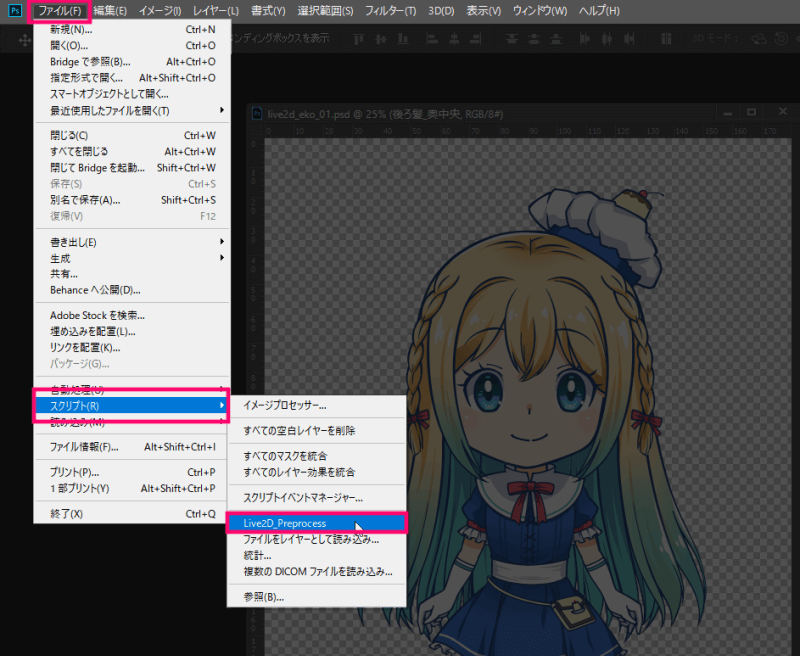Choose 開く(O)... from File menu
Viewport: 800px width, 656px height.
click(132, 45)
